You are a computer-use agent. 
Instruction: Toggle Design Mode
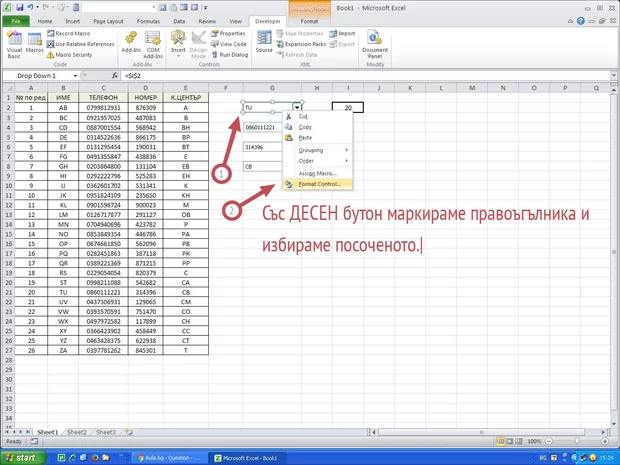pos(198,45)
